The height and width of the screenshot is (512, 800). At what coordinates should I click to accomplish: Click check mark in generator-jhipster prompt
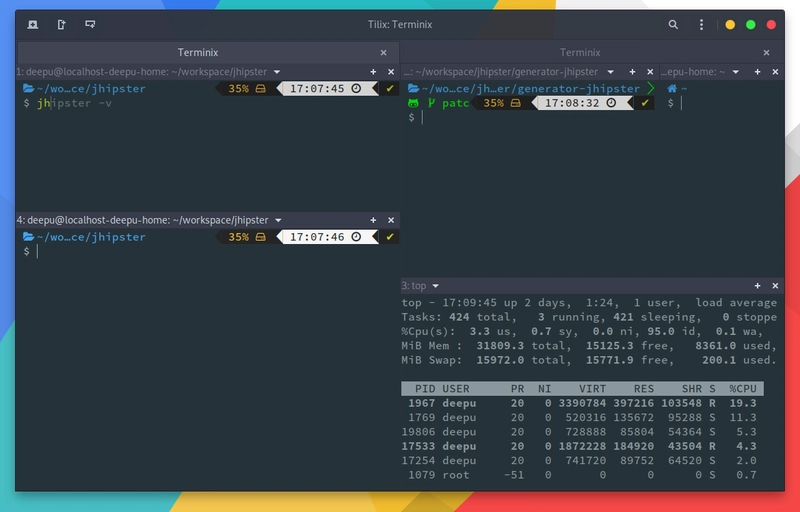click(x=645, y=103)
